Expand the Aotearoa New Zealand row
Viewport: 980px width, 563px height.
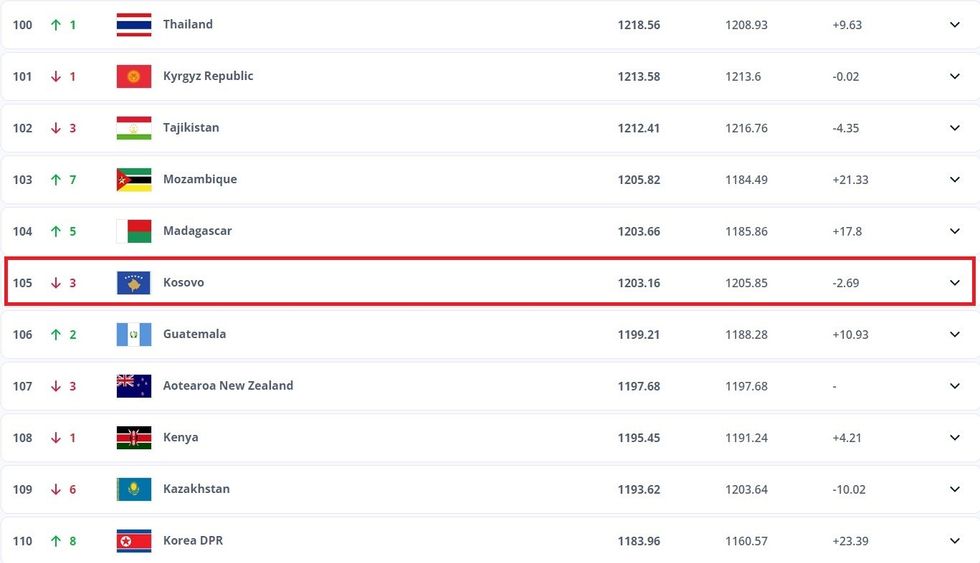point(954,386)
